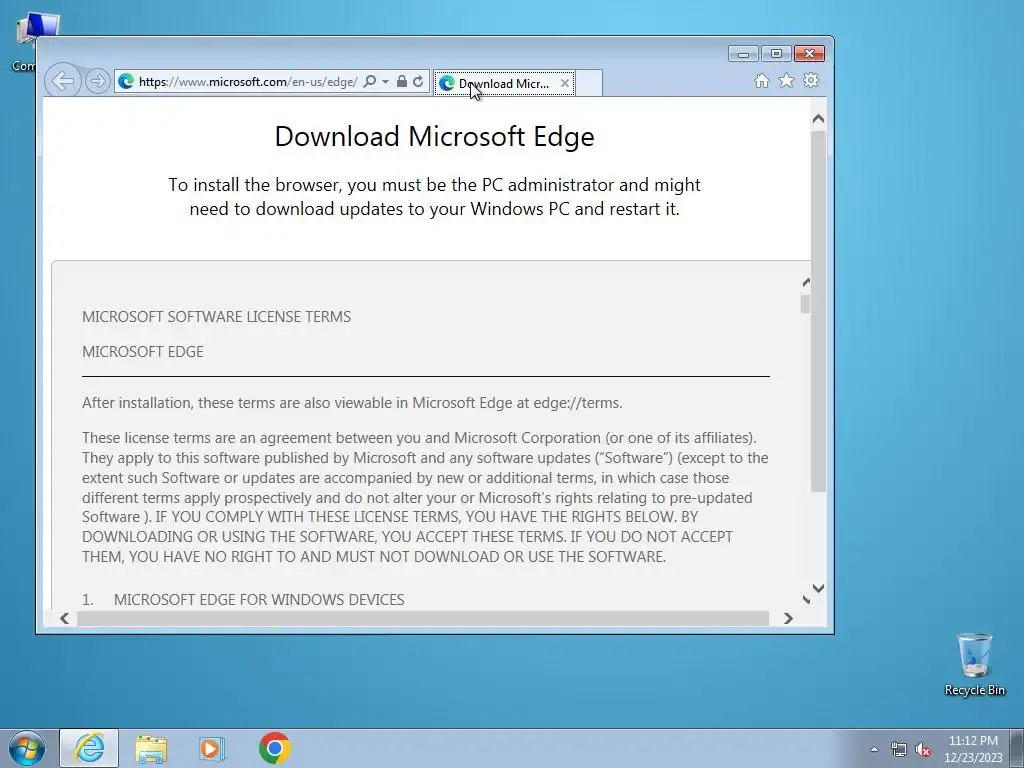Click horizontal scrollbar right arrow
The height and width of the screenshot is (768, 1024).
pyautogui.click(x=788, y=618)
